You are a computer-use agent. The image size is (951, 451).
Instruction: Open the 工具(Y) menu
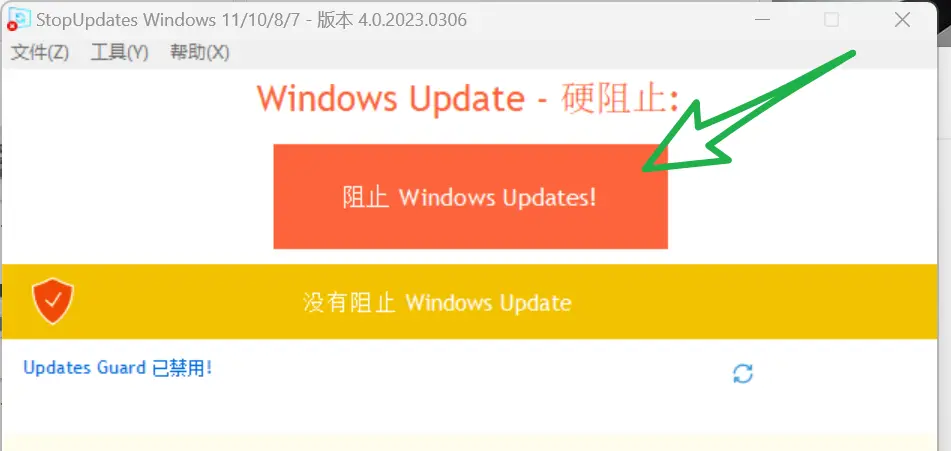point(119,53)
